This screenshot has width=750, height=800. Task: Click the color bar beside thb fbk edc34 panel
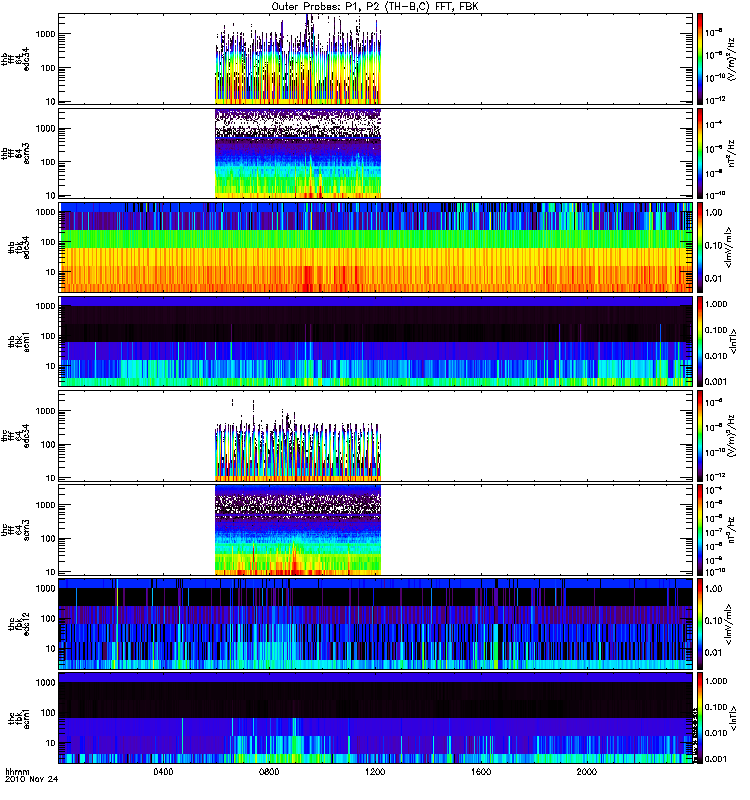[x=700, y=247]
